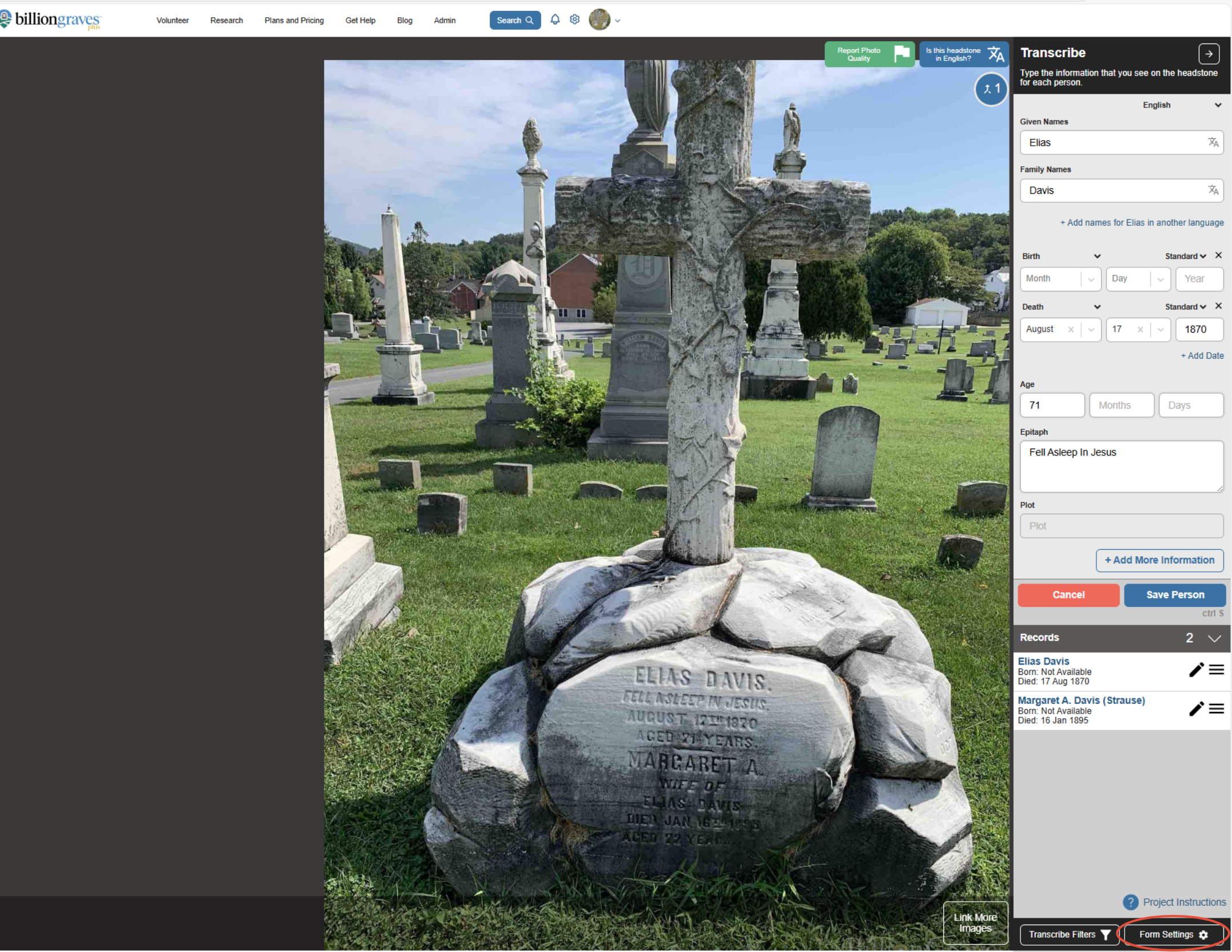This screenshot has width=1232, height=952.
Task: Click the person count badge on the photo
Action: pyautogui.click(x=990, y=90)
